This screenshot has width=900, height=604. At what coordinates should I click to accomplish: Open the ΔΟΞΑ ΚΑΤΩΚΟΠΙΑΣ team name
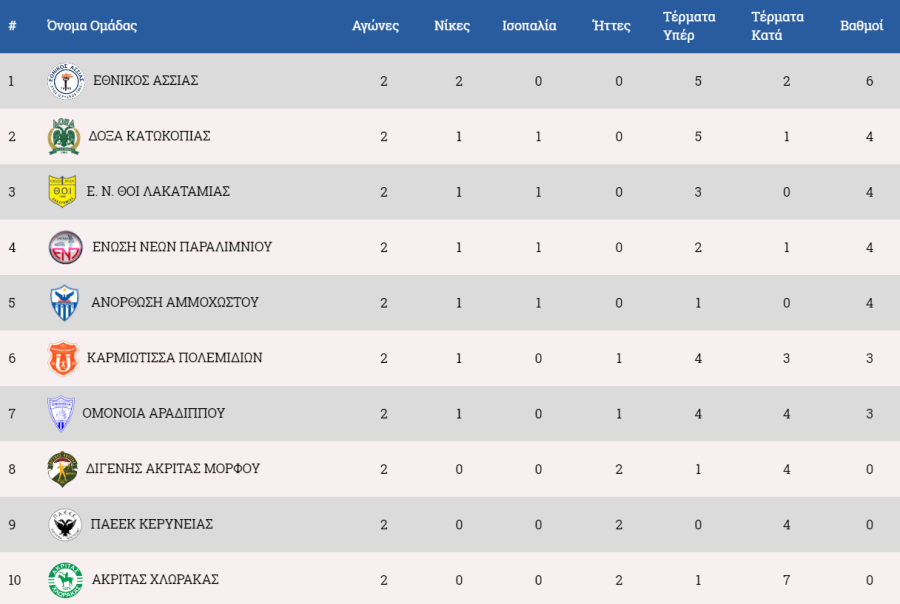pyautogui.click(x=149, y=136)
